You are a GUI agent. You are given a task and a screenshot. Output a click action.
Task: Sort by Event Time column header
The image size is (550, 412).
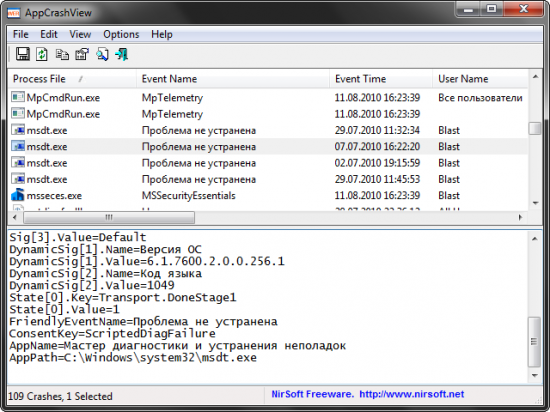point(381,79)
